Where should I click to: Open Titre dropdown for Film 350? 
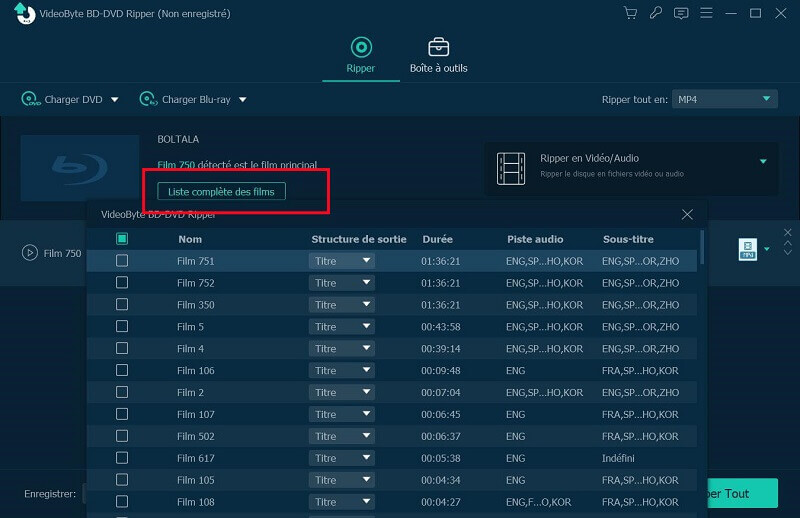click(x=342, y=305)
